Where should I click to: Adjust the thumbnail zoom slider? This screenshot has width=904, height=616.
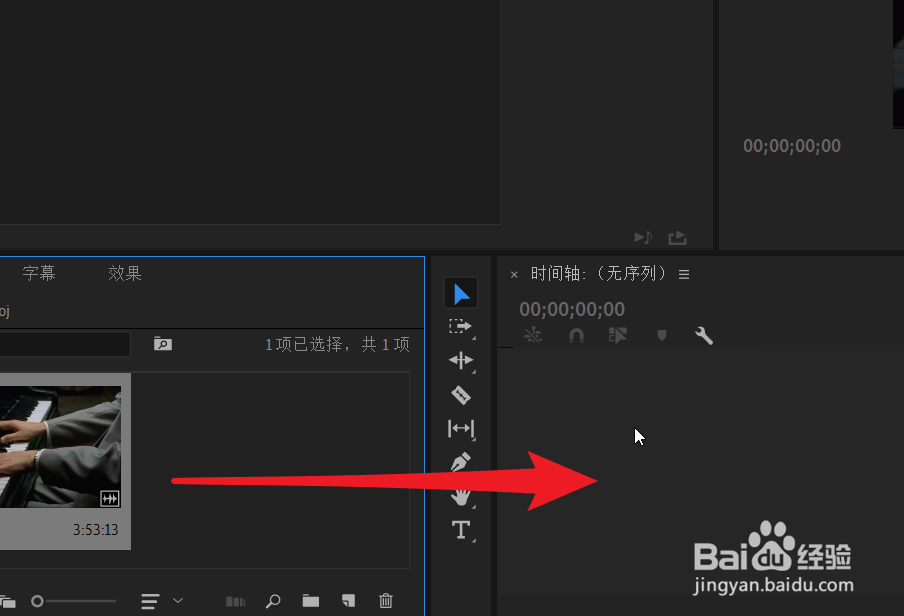[37, 602]
